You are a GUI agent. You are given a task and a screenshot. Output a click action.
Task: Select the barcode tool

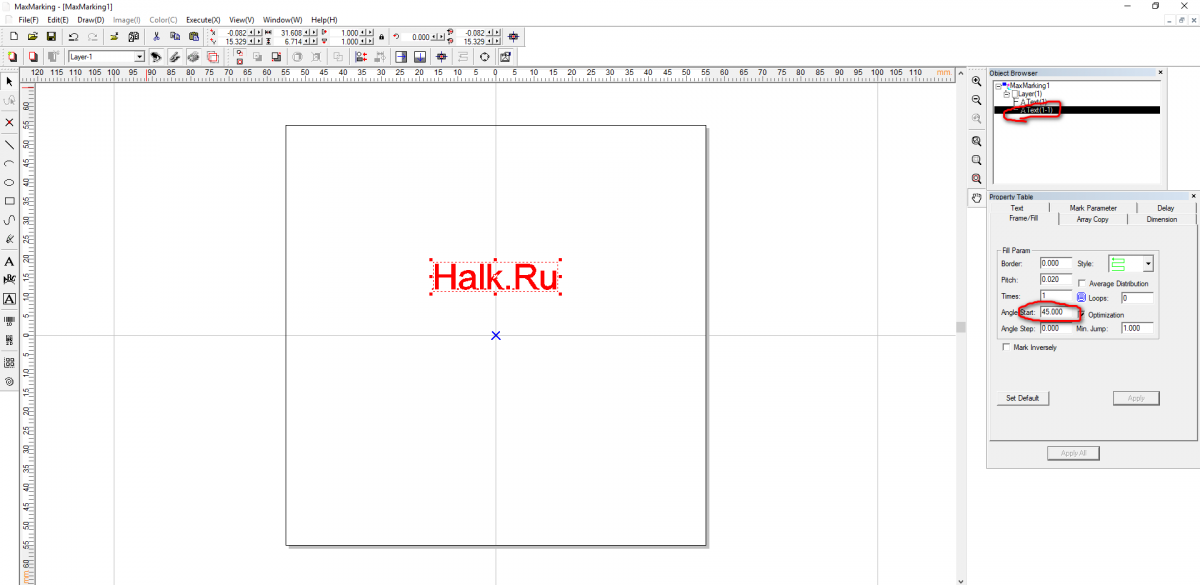pos(10,321)
